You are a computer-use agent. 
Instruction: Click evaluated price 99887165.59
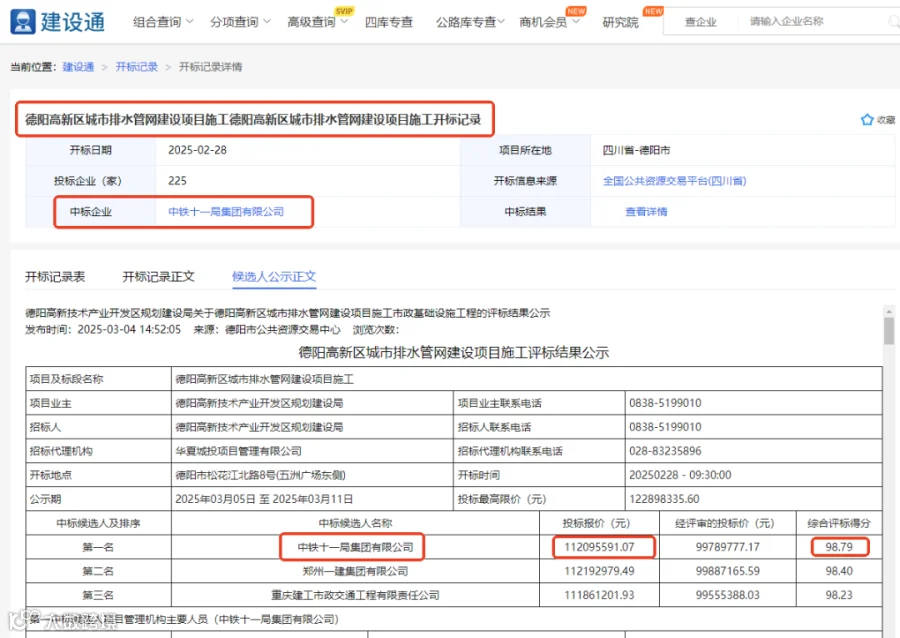(728, 571)
